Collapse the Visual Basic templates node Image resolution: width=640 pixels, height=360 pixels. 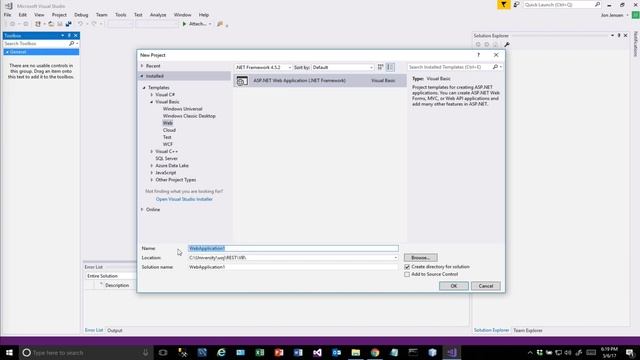tap(152, 102)
